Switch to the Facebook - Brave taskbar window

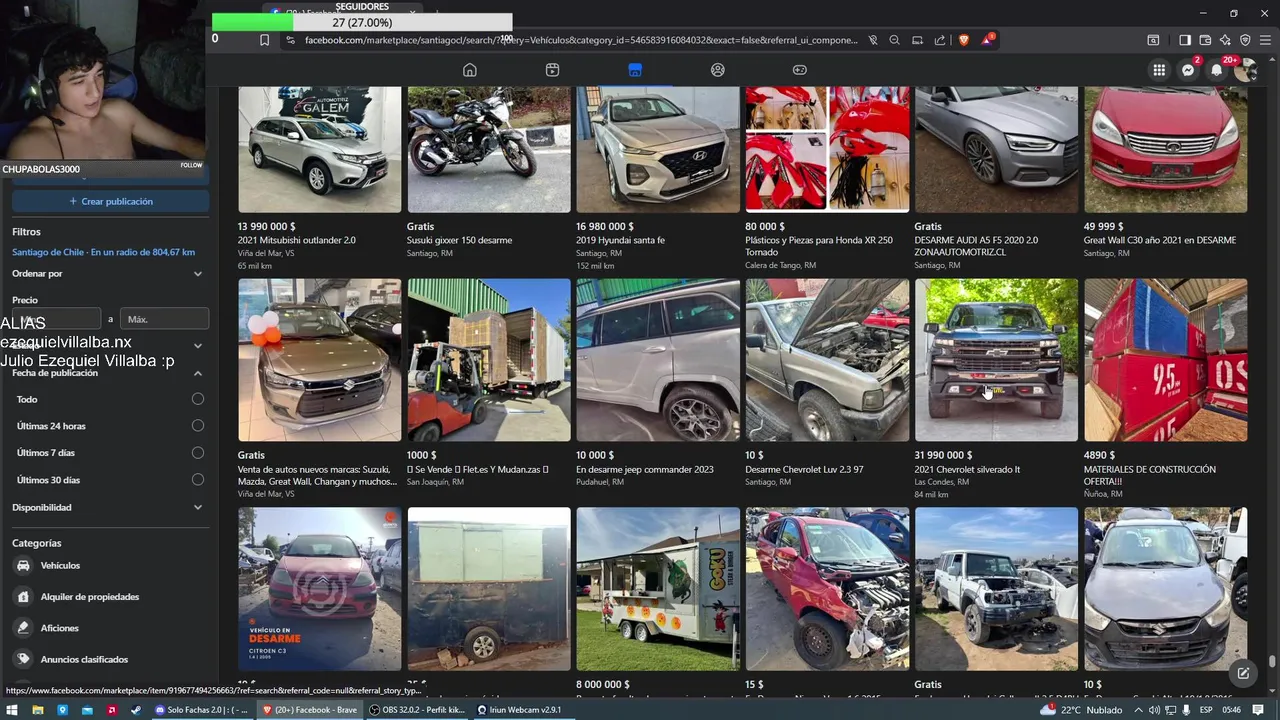309,710
